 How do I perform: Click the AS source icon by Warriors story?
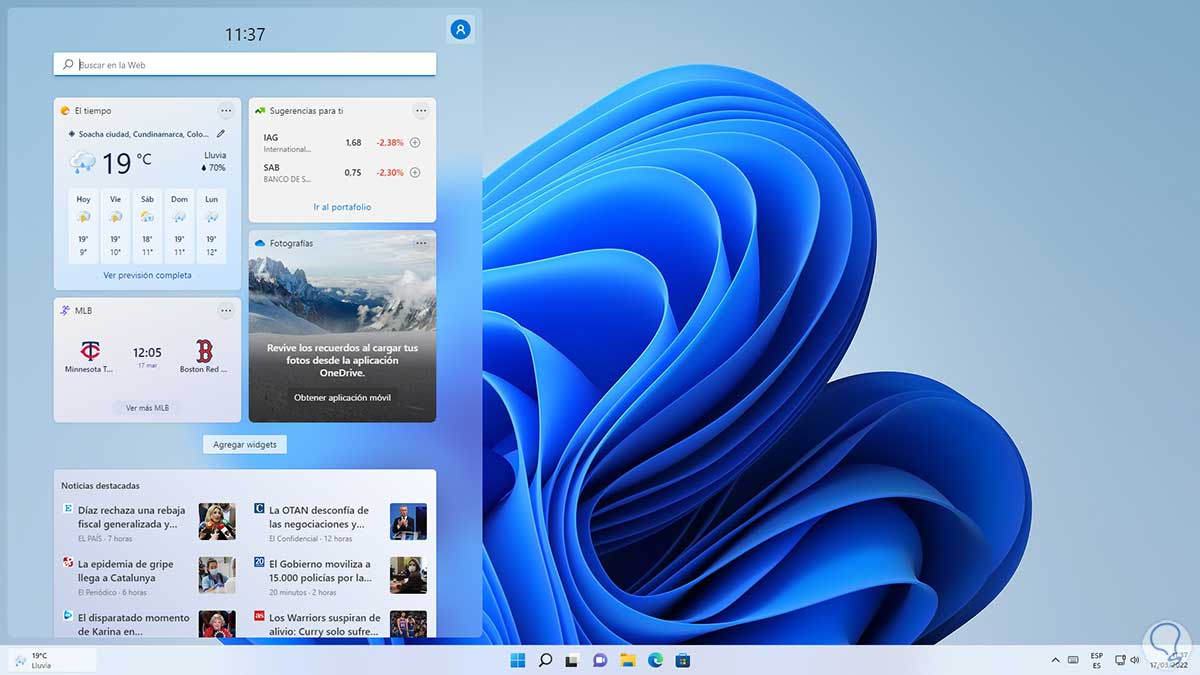[x=259, y=617]
